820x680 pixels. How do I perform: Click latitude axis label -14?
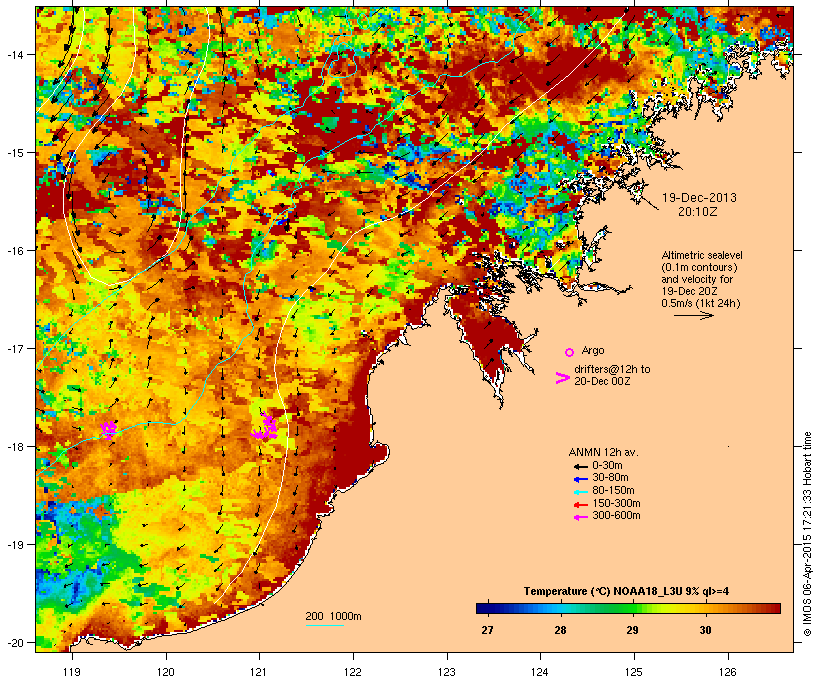click(14, 54)
